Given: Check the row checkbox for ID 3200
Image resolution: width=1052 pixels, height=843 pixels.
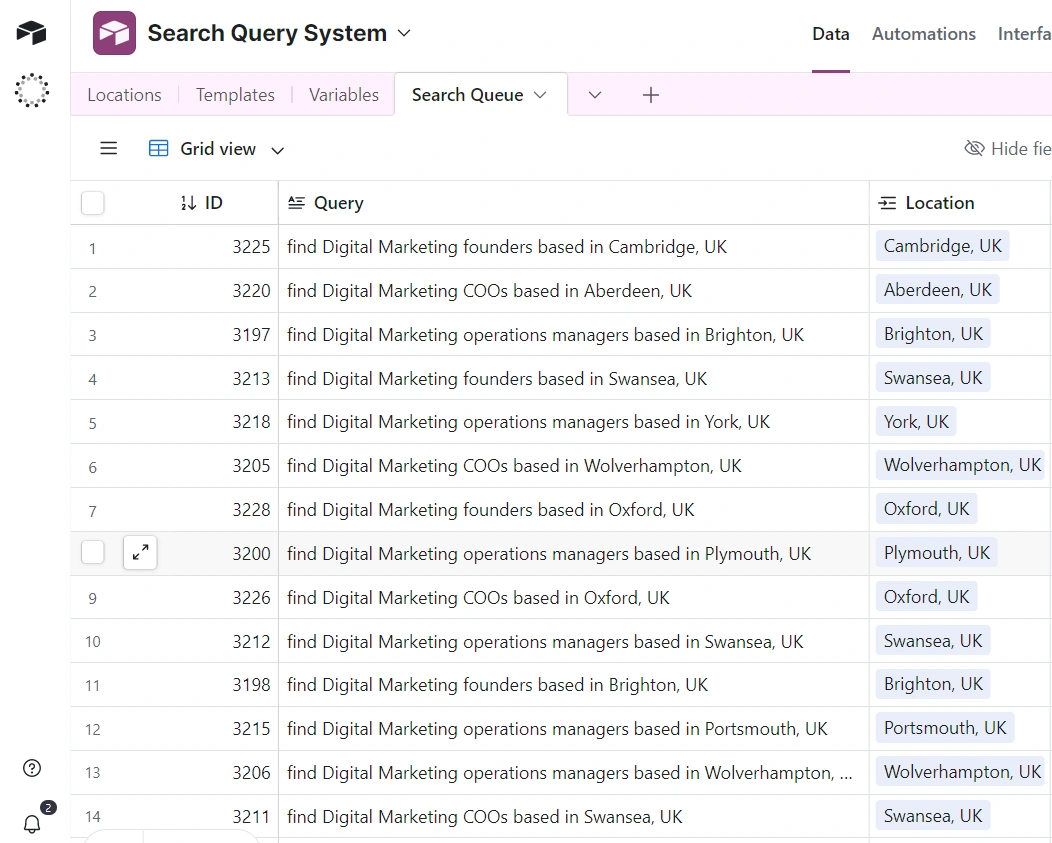Looking at the screenshot, I should 93,553.
